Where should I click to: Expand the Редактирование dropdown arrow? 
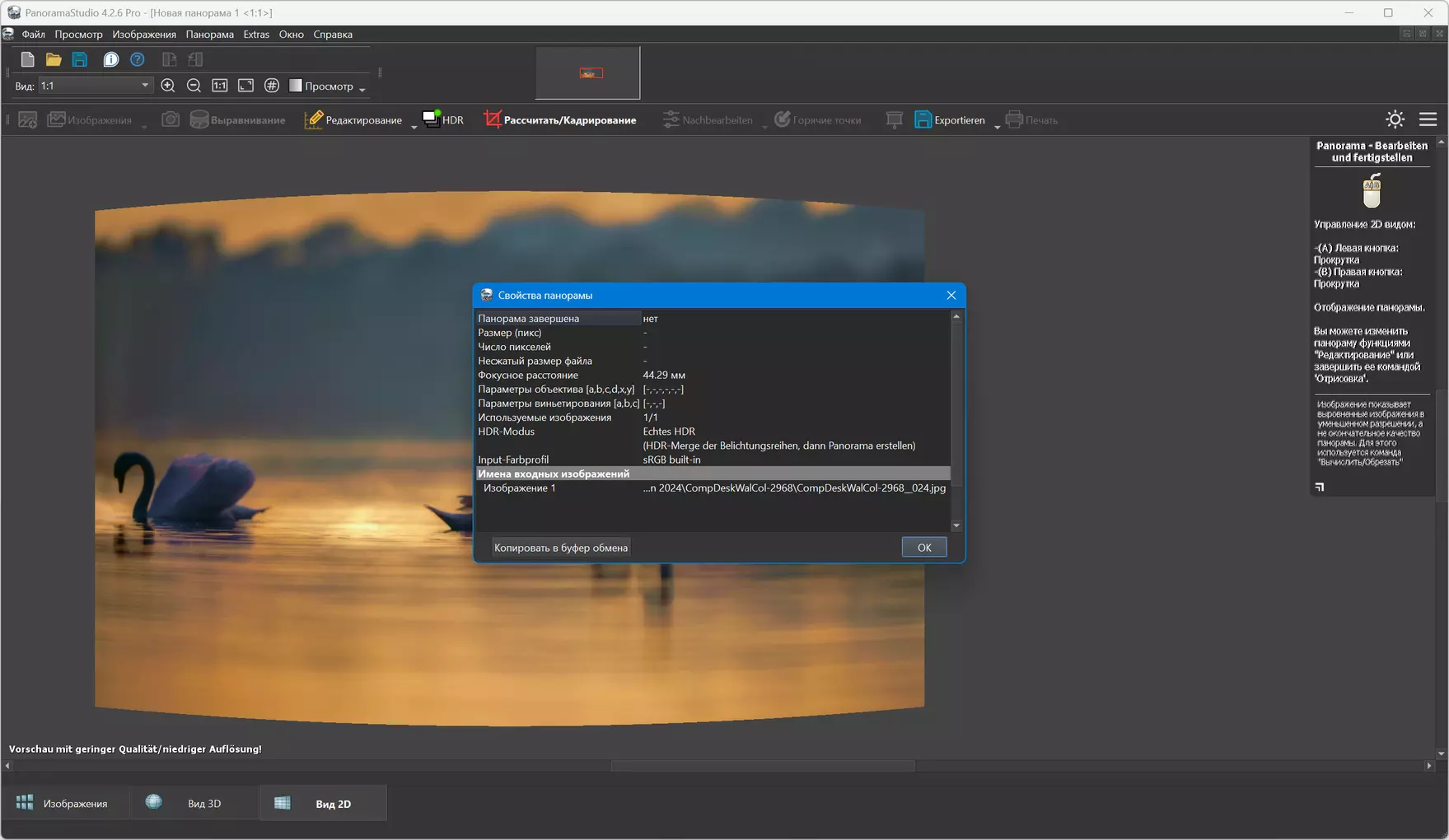(414, 125)
